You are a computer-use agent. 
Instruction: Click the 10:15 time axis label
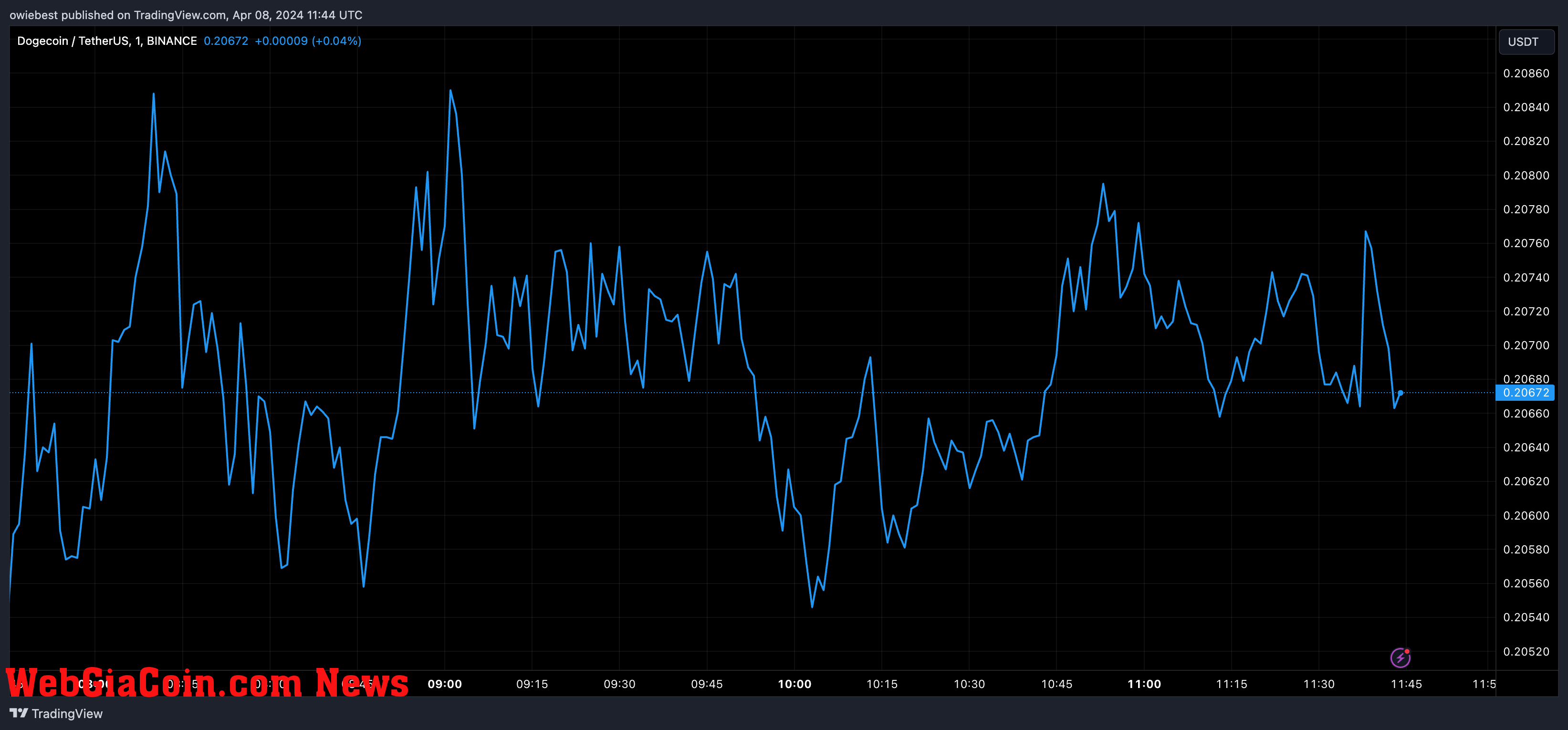click(x=882, y=684)
